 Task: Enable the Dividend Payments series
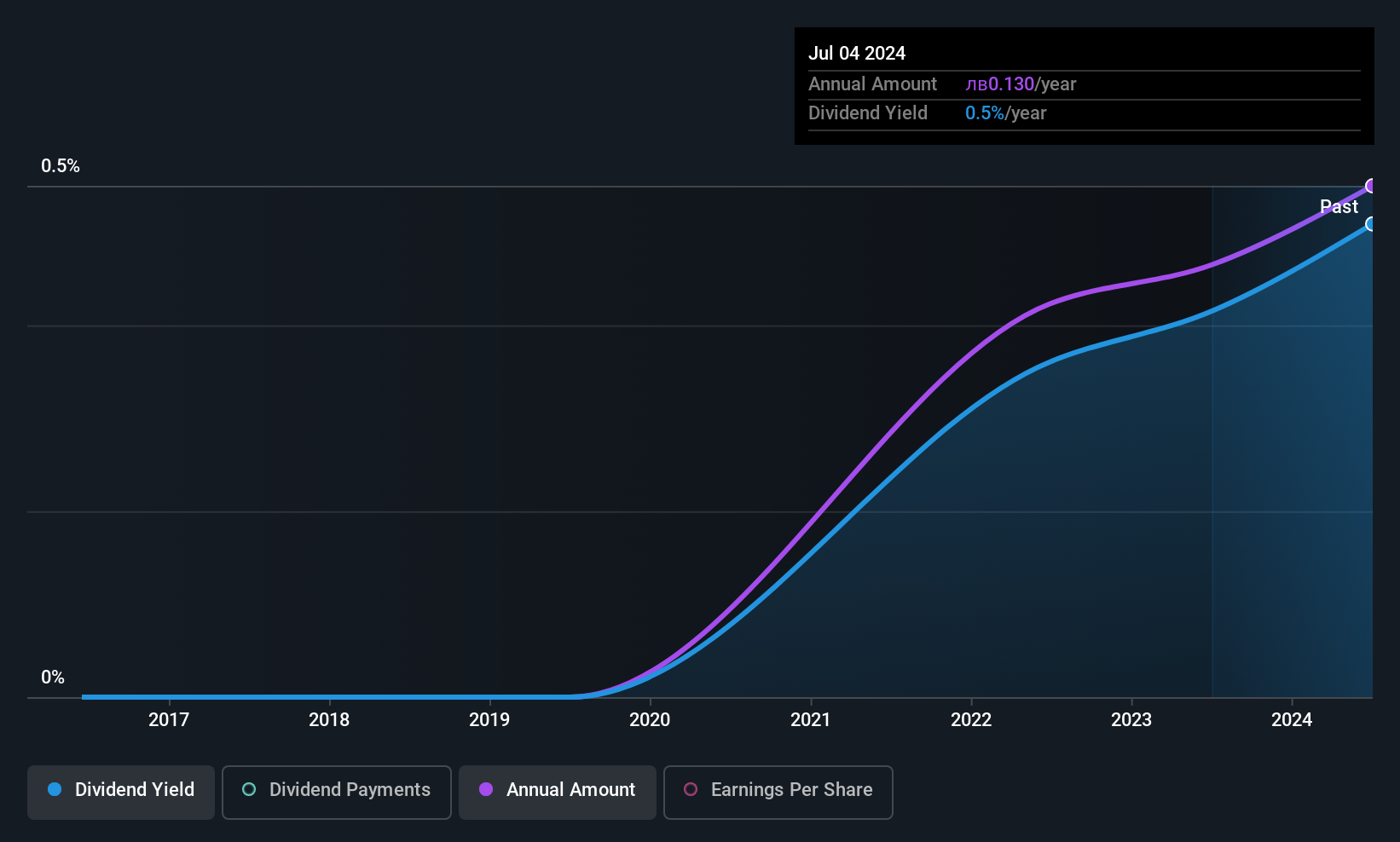(337, 793)
